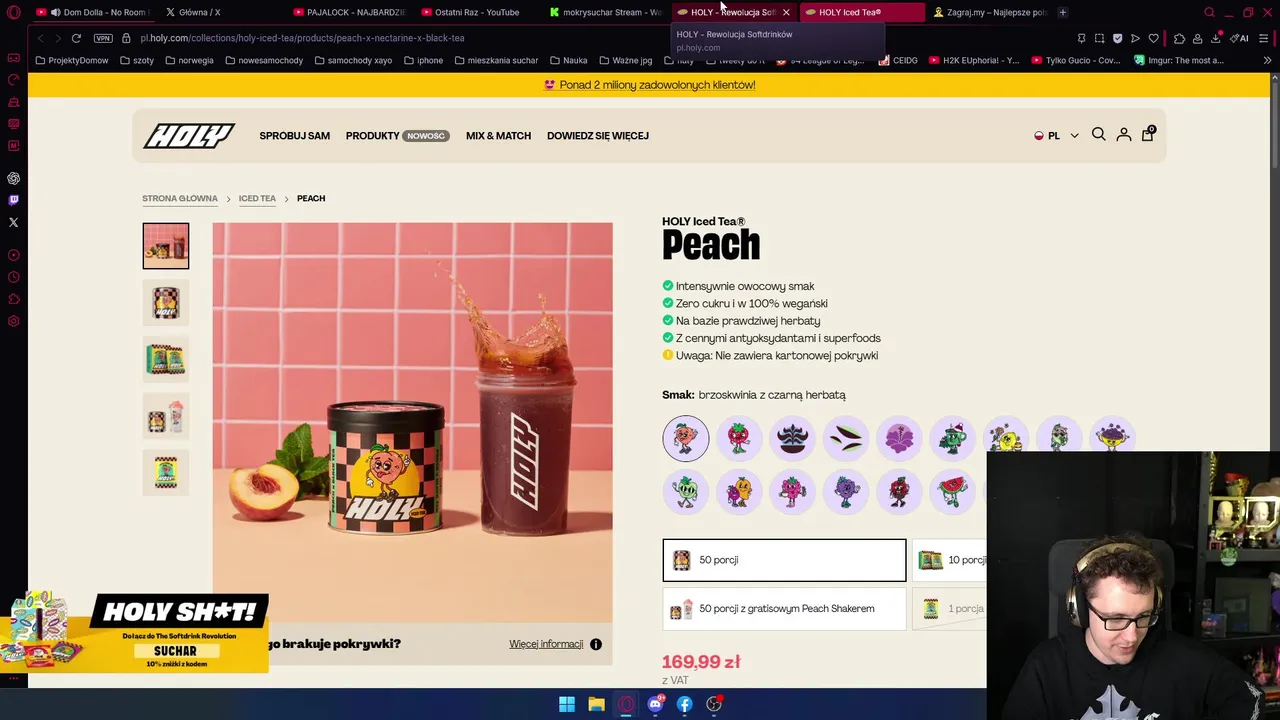Click the address bar URL field

point(600,38)
